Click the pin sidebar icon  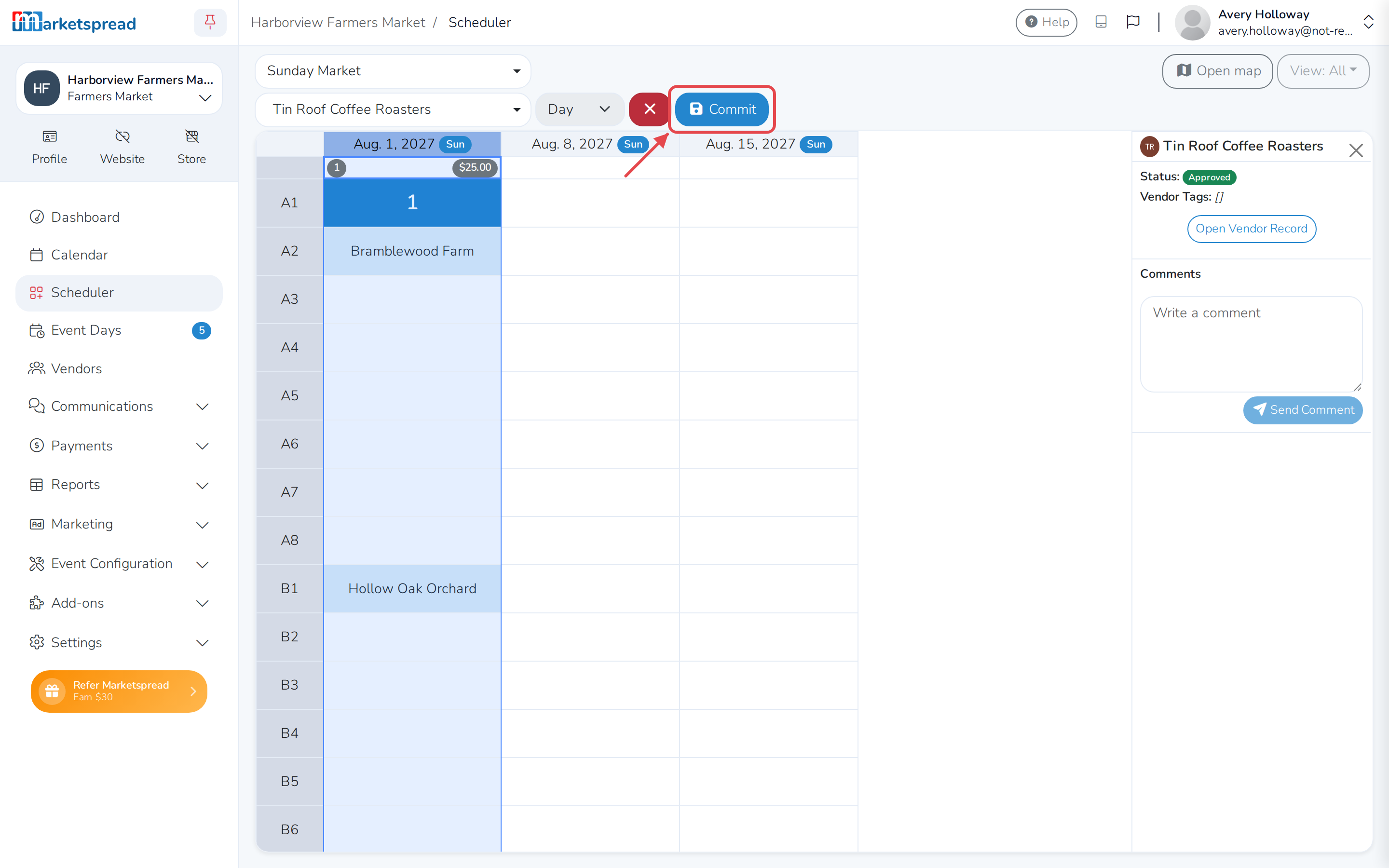tap(210, 22)
